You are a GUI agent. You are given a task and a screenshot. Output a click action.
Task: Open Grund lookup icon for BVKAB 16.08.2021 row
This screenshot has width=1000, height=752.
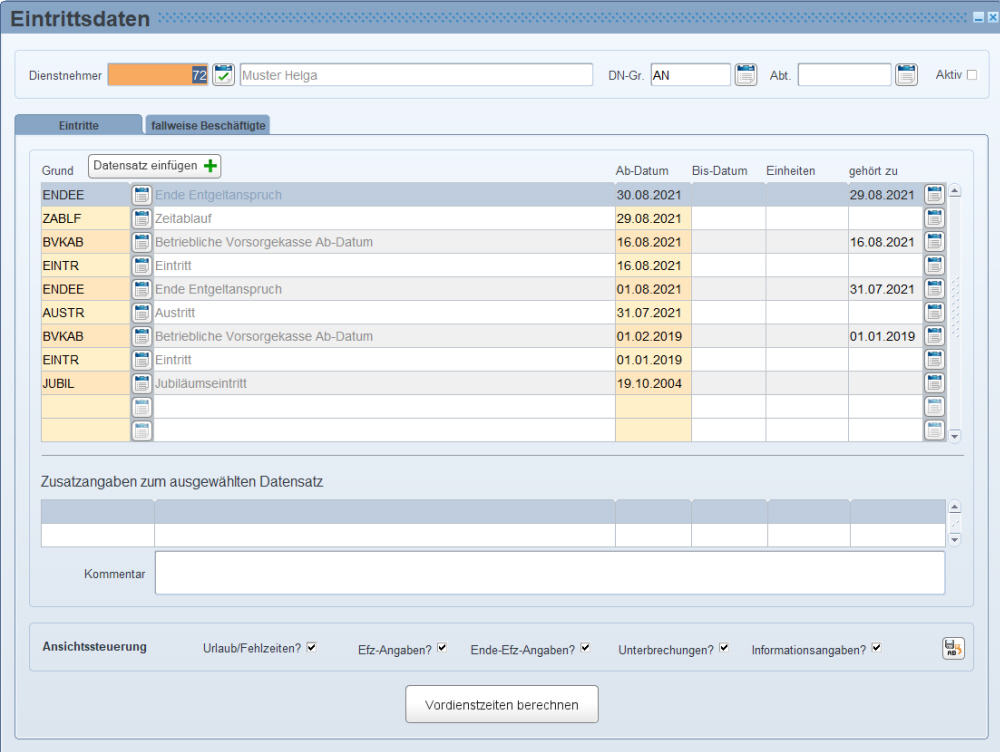142,242
